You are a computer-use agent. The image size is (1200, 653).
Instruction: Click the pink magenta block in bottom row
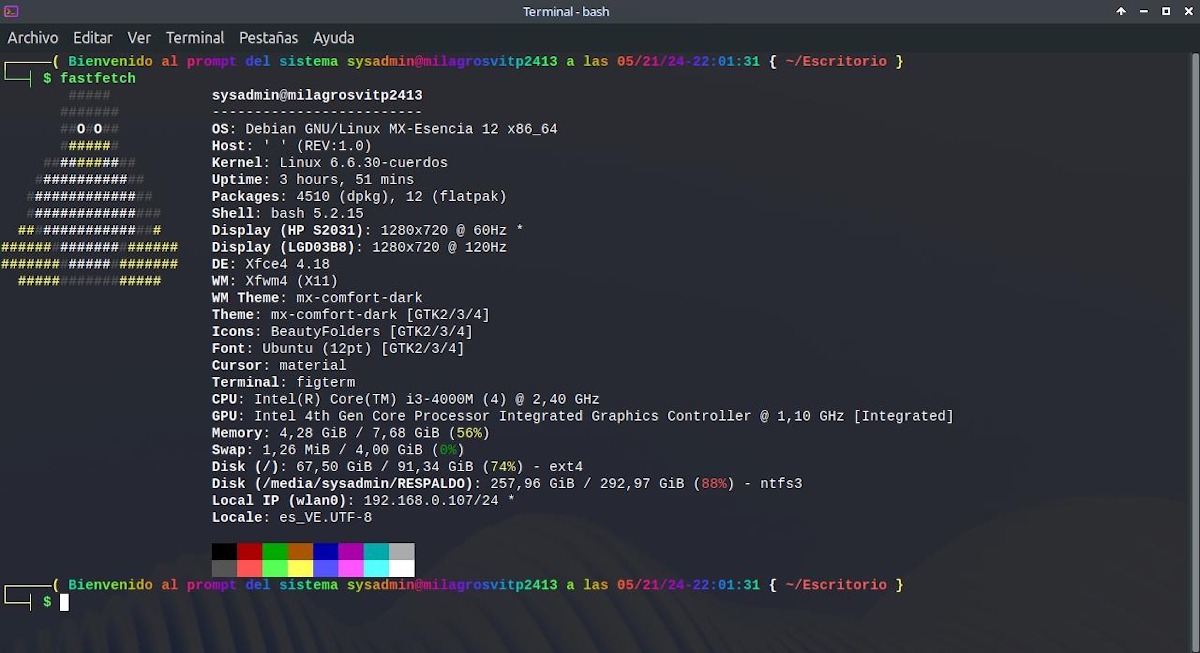point(351,568)
